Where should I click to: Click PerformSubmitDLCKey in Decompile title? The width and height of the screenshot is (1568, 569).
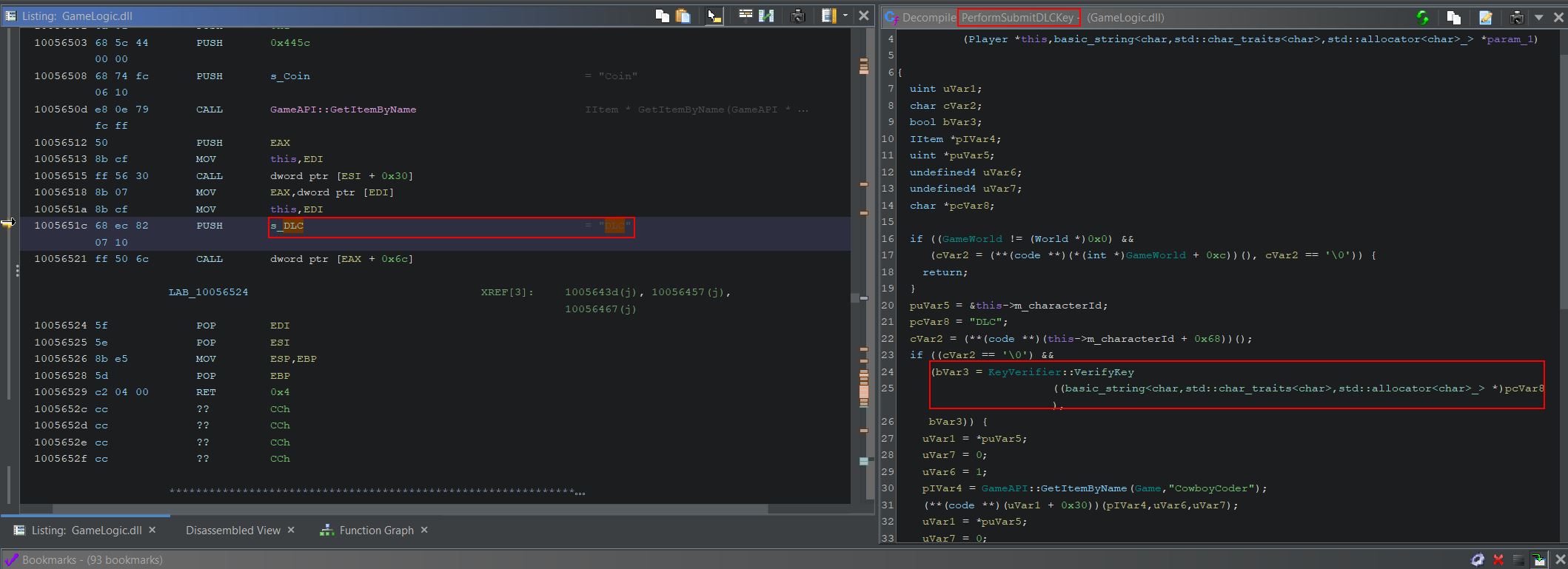click(1017, 18)
